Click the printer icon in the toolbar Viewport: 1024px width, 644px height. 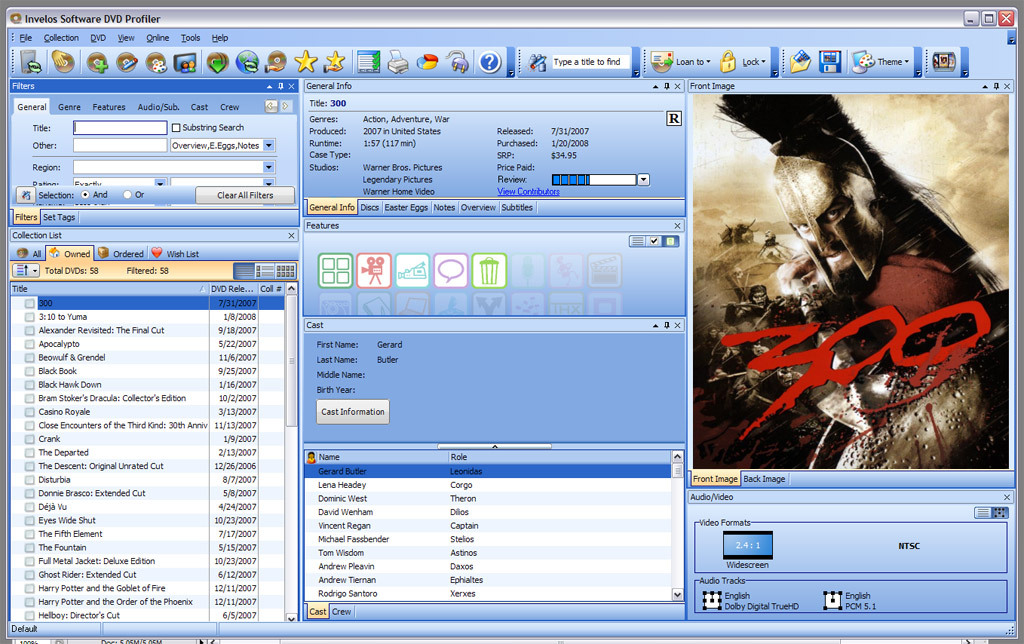click(398, 62)
